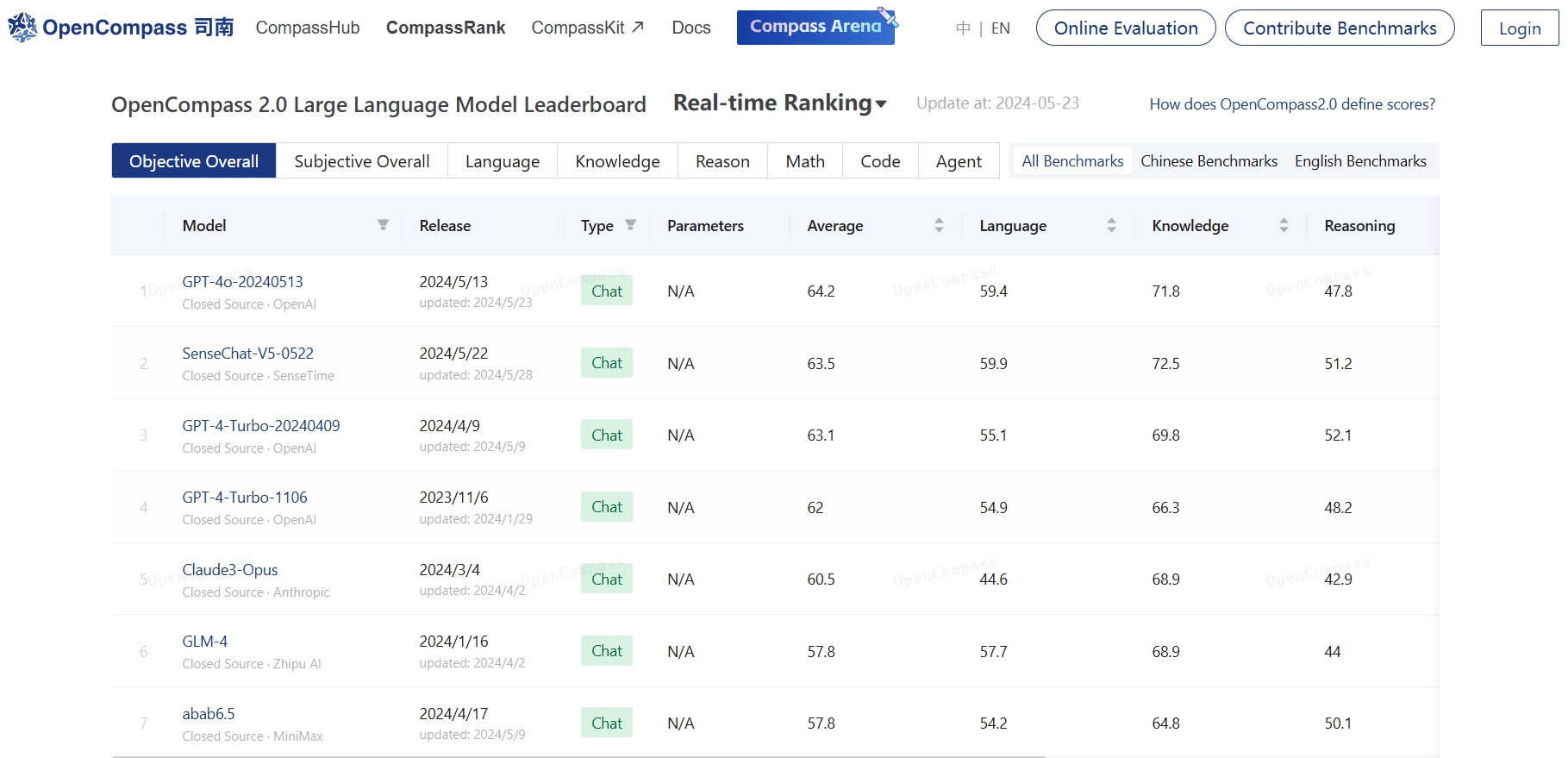Image resolution: width=1568 pixels, height=758 pixels.
Task: Choose All Benchmarks filter
Action: click(x=1072, y=161)
